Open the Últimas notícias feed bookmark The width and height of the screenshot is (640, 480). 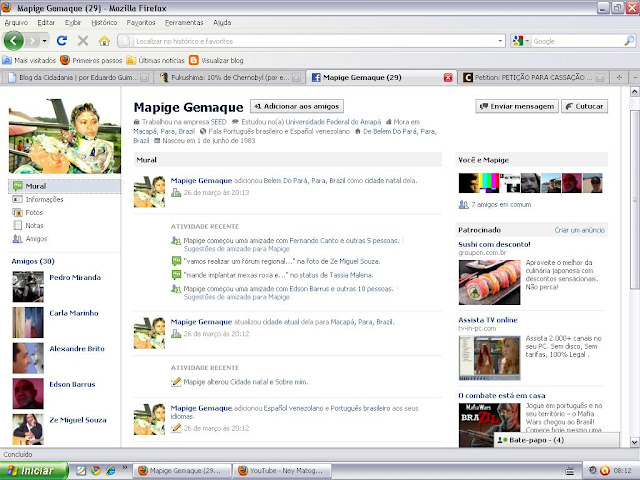pos(155,60)
